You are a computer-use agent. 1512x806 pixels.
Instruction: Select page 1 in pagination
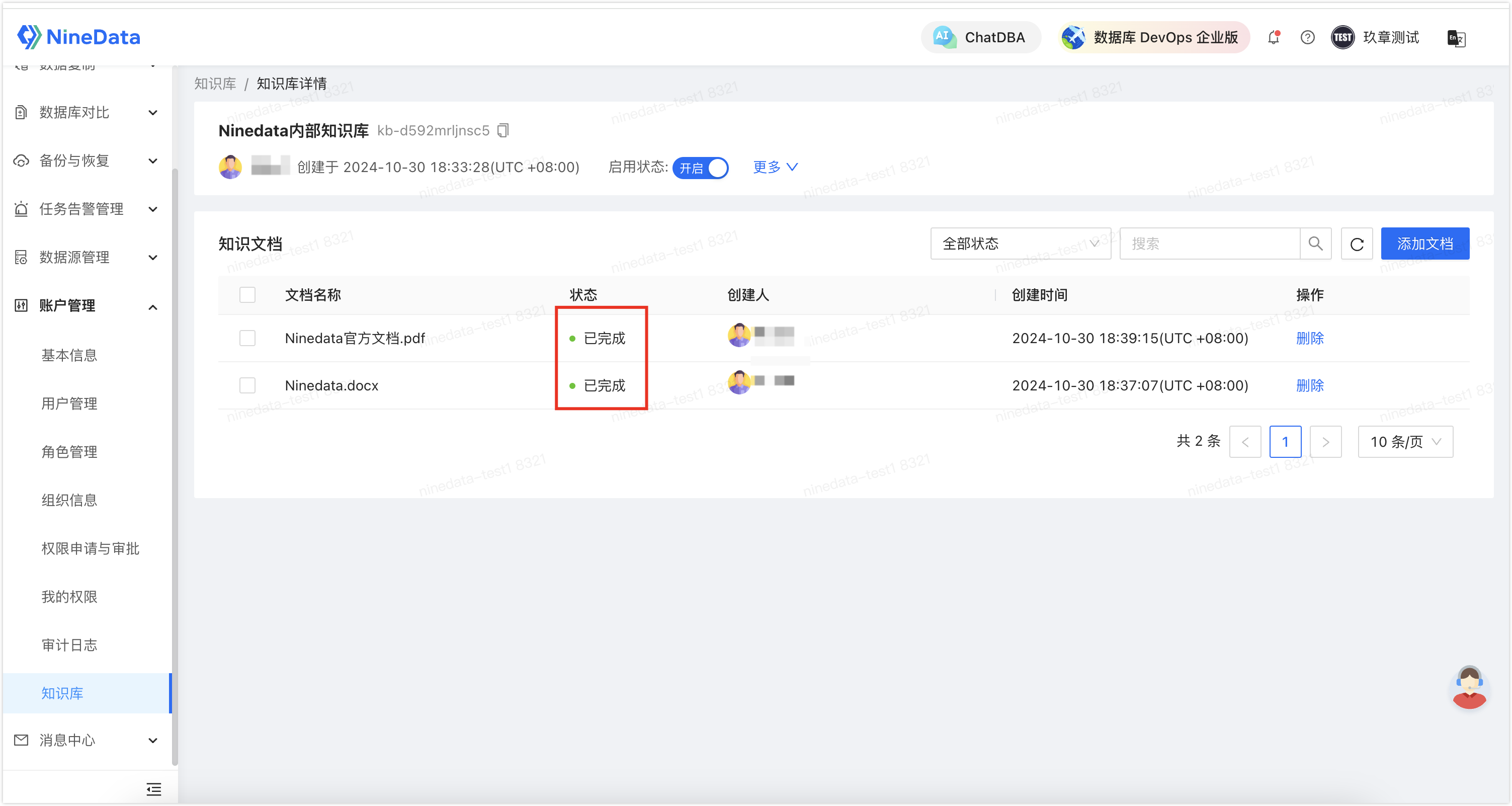1285,441
